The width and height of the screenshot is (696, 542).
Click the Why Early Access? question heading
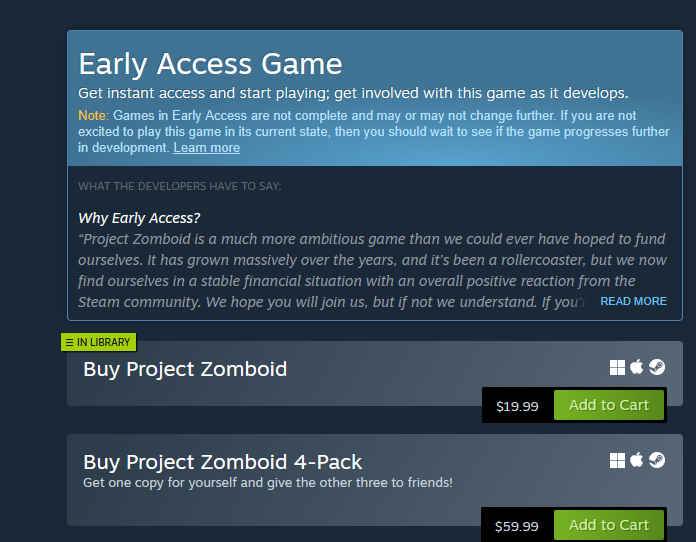tap(139, 218)
